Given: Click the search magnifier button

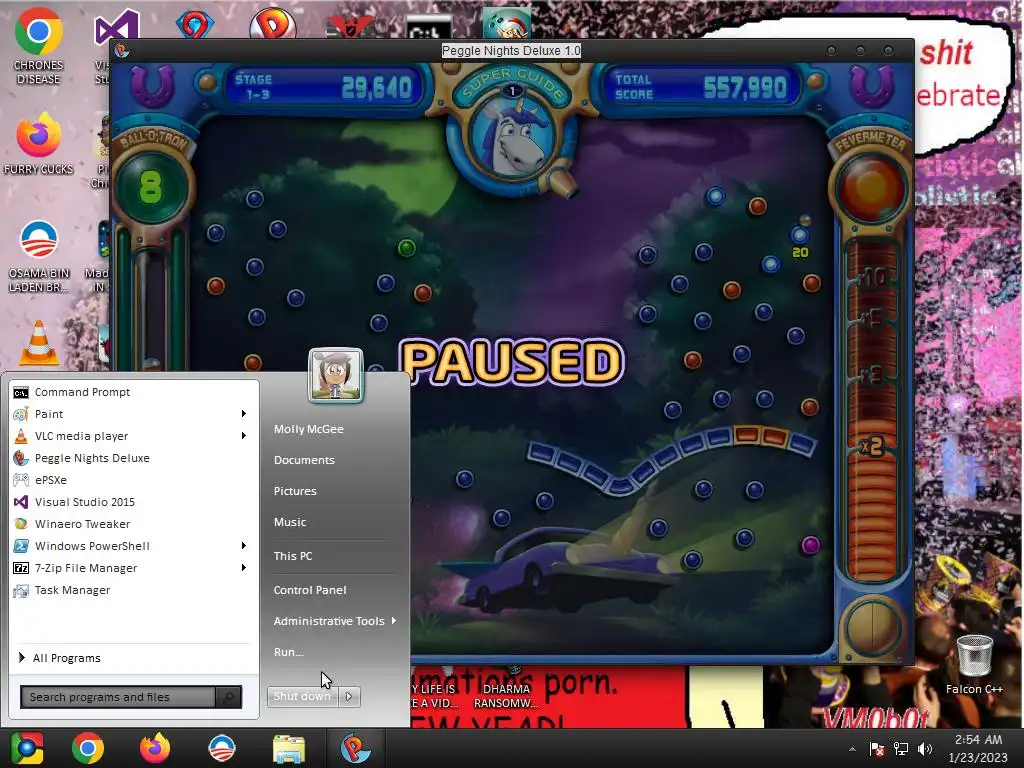Looking at the screenshot, I should coord(229,697).
